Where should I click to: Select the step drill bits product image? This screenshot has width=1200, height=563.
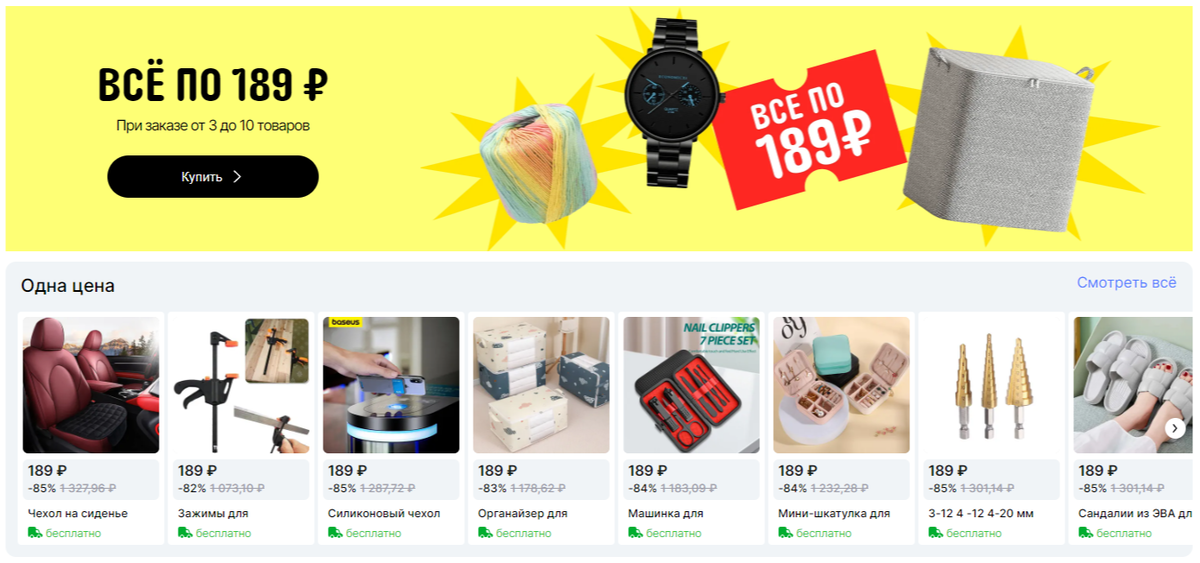(x=991, y=385)
